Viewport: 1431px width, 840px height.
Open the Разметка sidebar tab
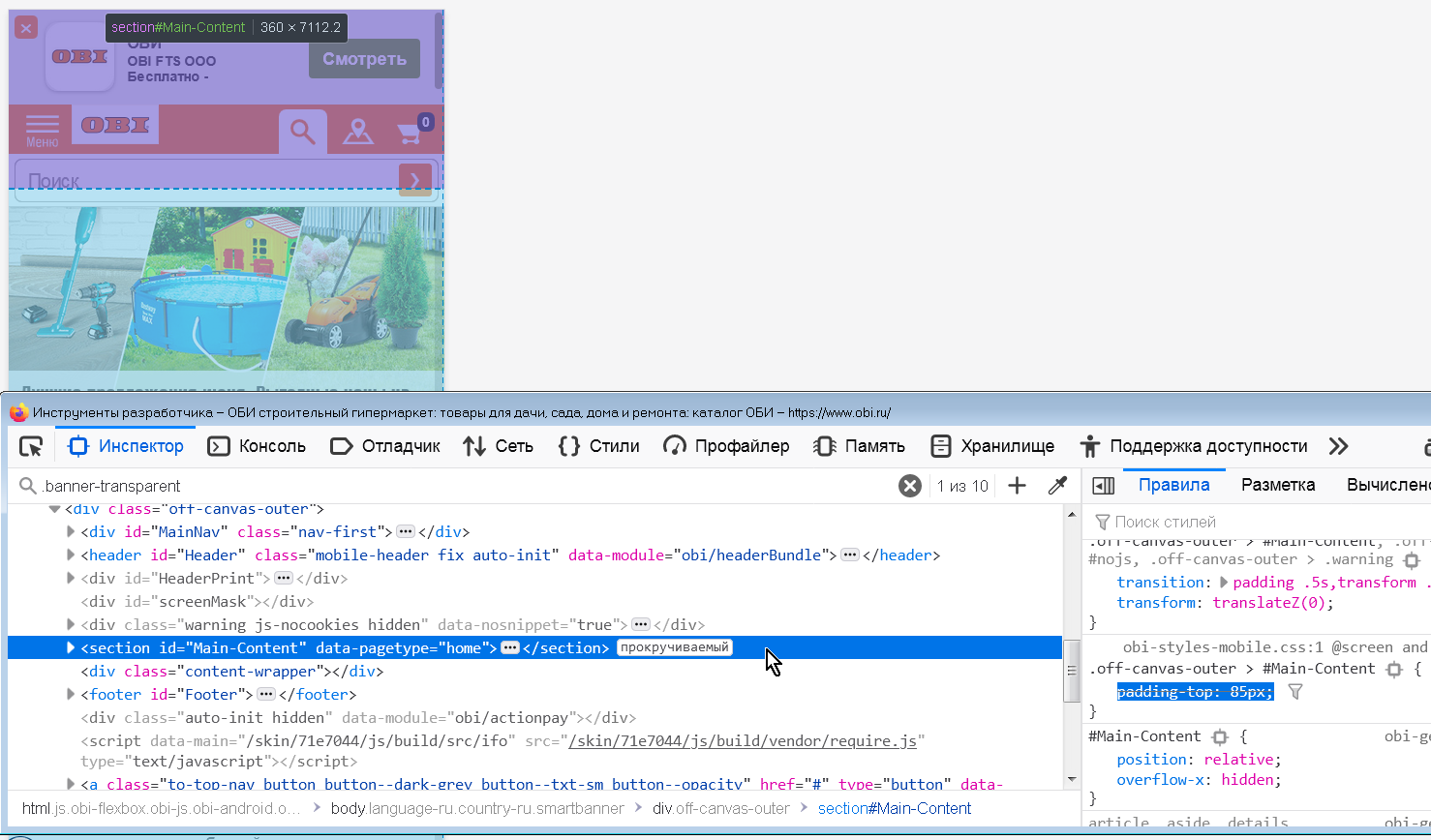(x=1278, y=485)
